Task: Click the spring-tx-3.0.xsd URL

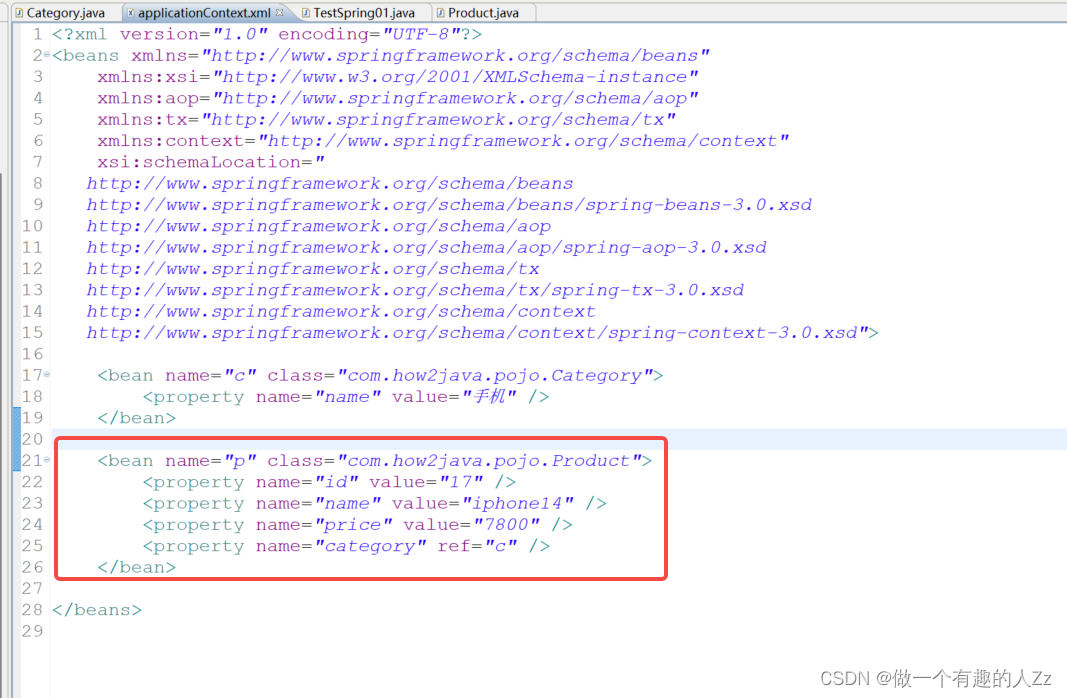Action: click(x=415, y=290)
